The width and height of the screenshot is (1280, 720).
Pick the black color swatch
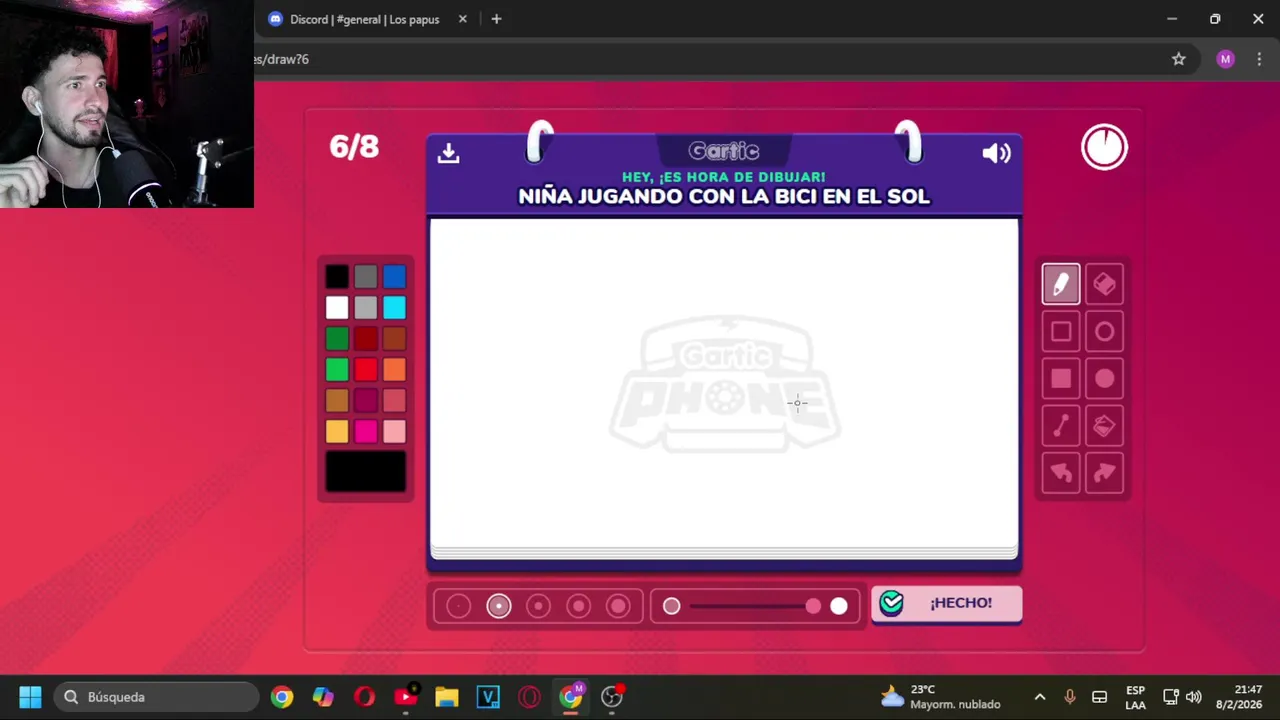point(337,277)
